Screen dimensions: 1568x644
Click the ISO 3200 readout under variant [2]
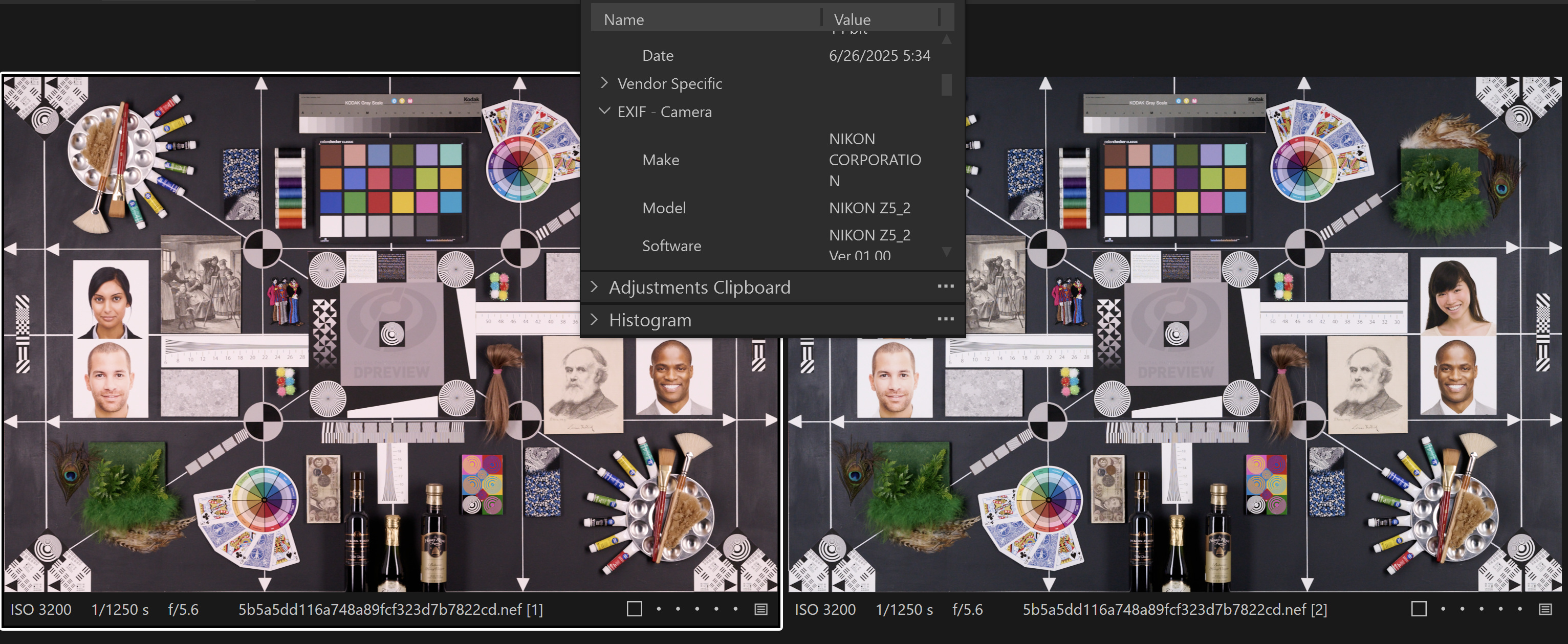[825, 609]
